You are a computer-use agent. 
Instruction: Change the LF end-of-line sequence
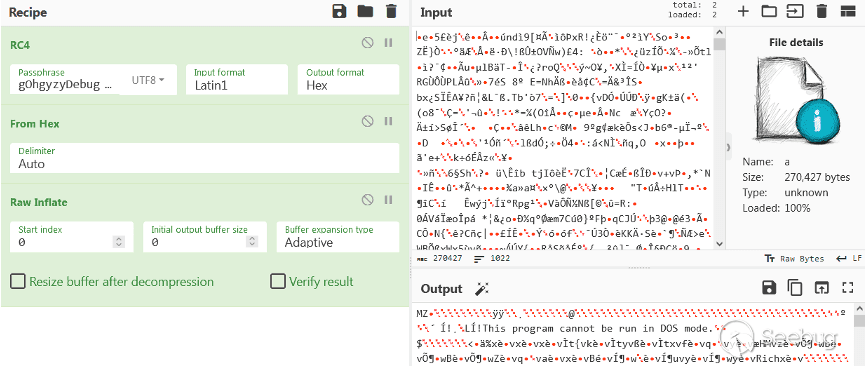[x=849, y=258]
